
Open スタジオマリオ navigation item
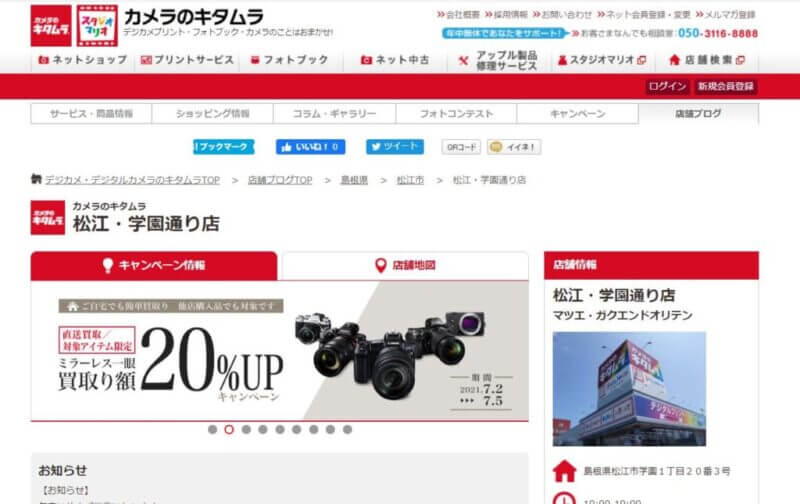coord(603,60)
